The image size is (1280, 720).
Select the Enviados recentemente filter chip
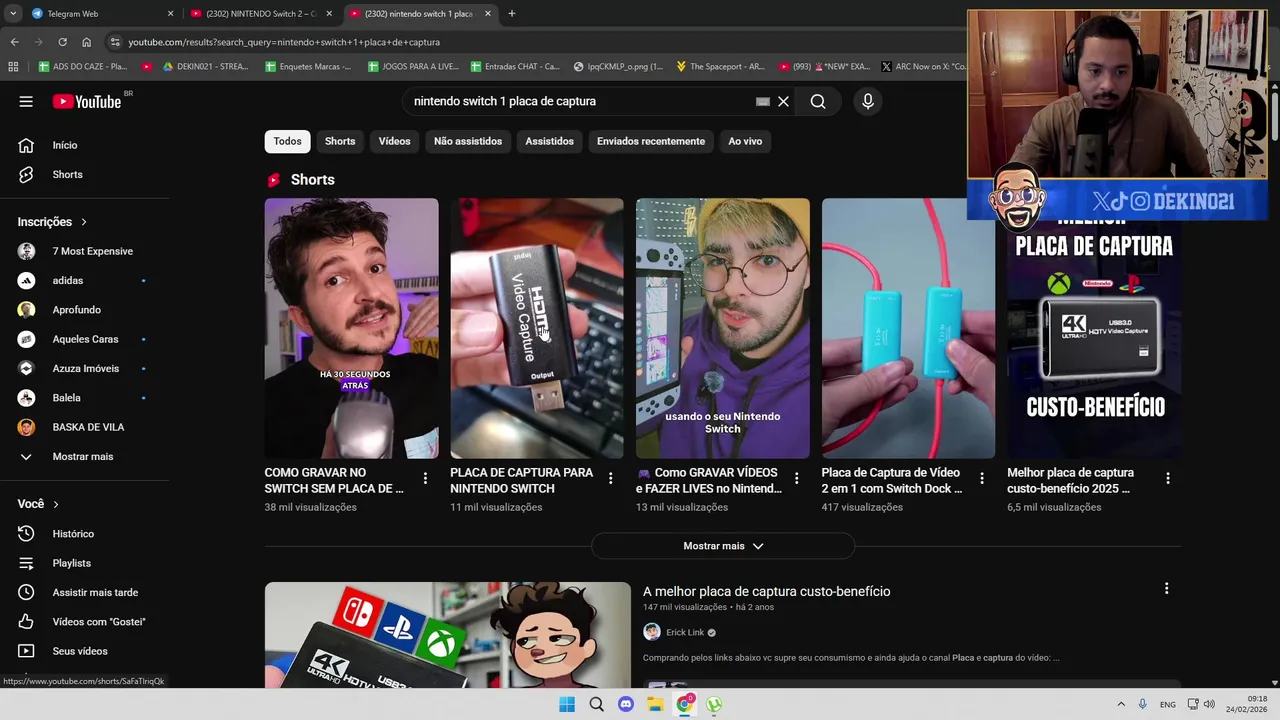point(651,141)
